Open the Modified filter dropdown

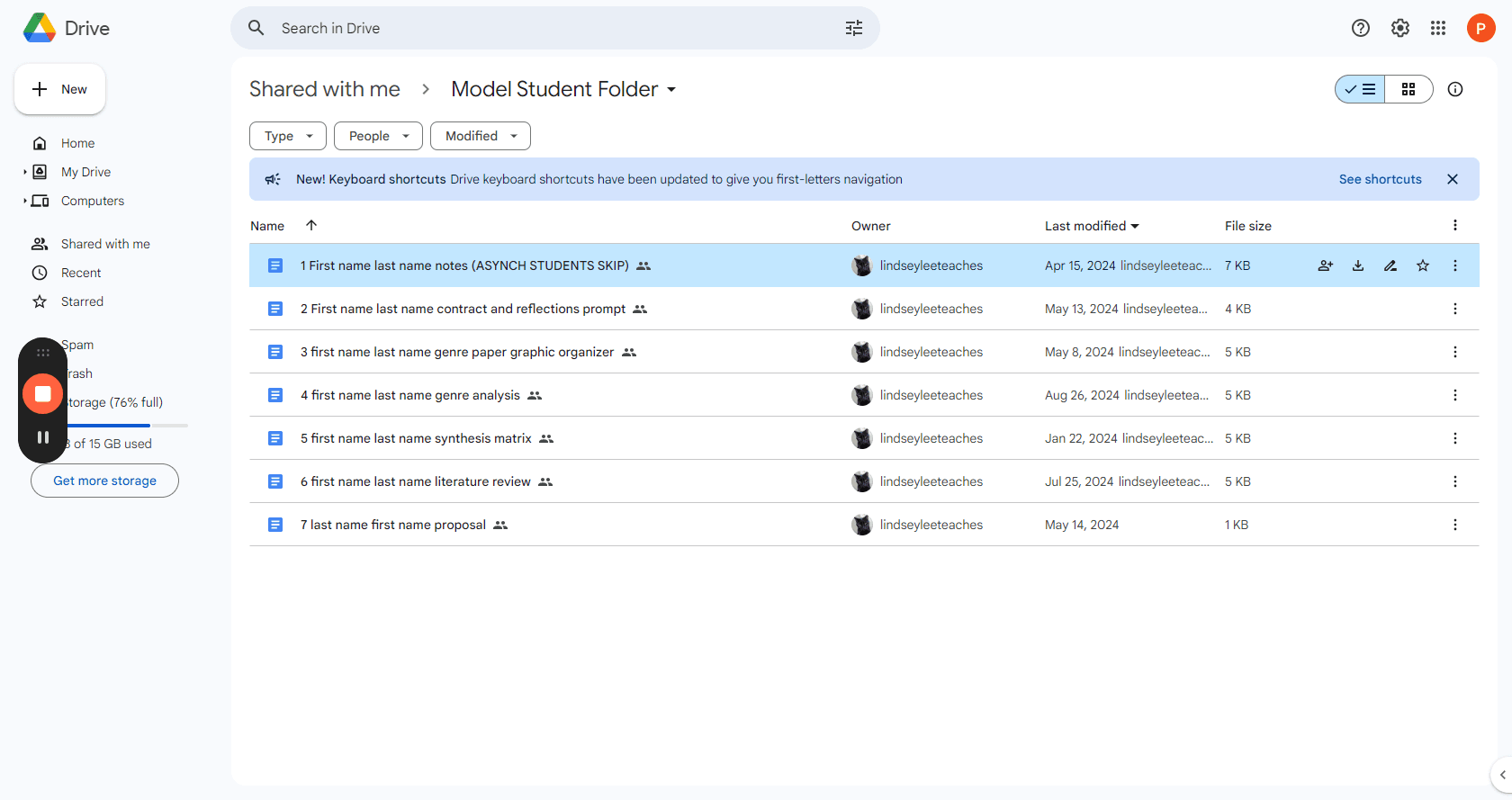click(x=481, y=136)
